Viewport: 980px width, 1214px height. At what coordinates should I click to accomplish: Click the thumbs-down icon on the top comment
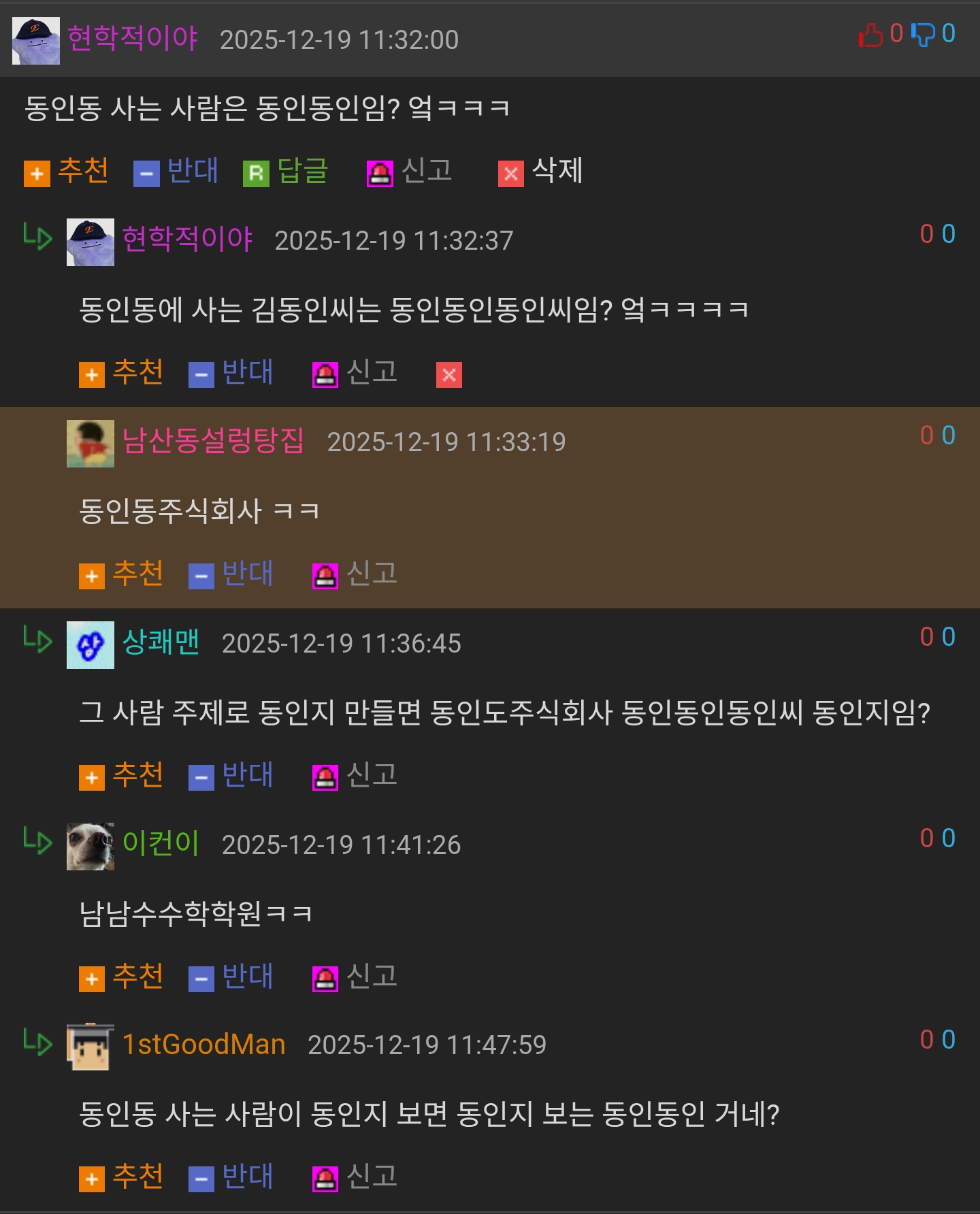[x=923, y=34]
